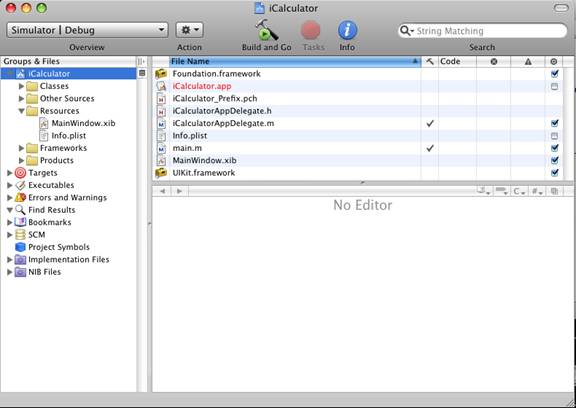
Task: Click the main.m file icon
Action: pyautogui.click(x=161, y=148)
